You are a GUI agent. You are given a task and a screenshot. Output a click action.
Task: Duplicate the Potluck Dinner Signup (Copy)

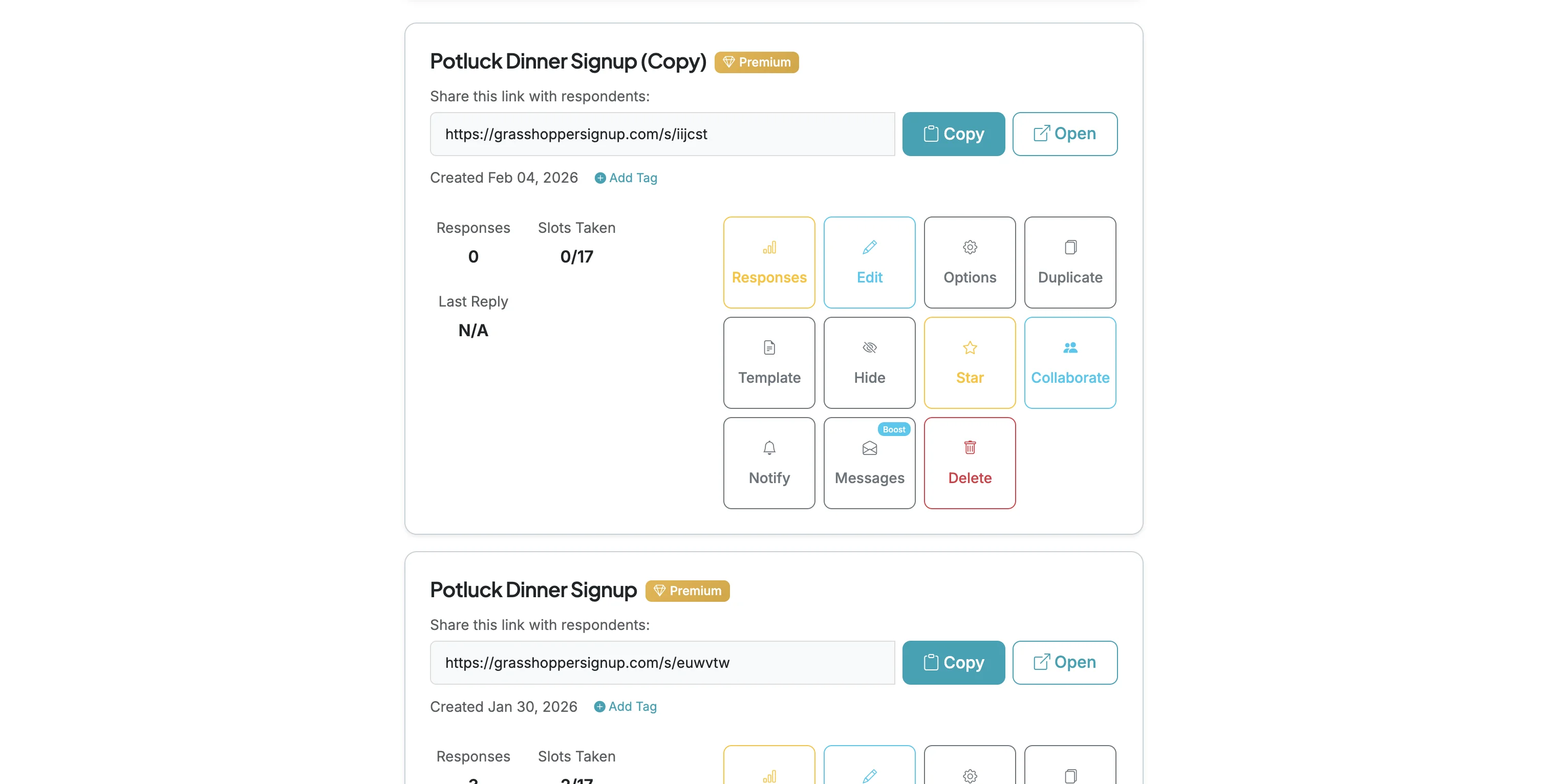1070,263
